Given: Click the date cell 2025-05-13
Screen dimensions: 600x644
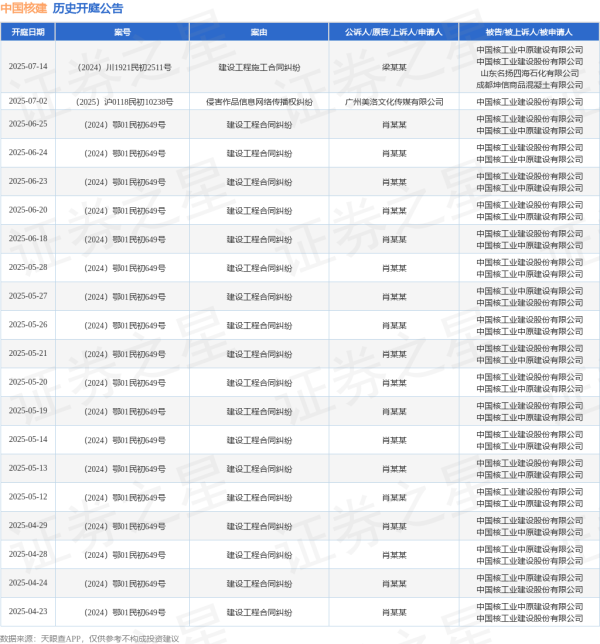Looking at the screenshot, I should point(28,468).
